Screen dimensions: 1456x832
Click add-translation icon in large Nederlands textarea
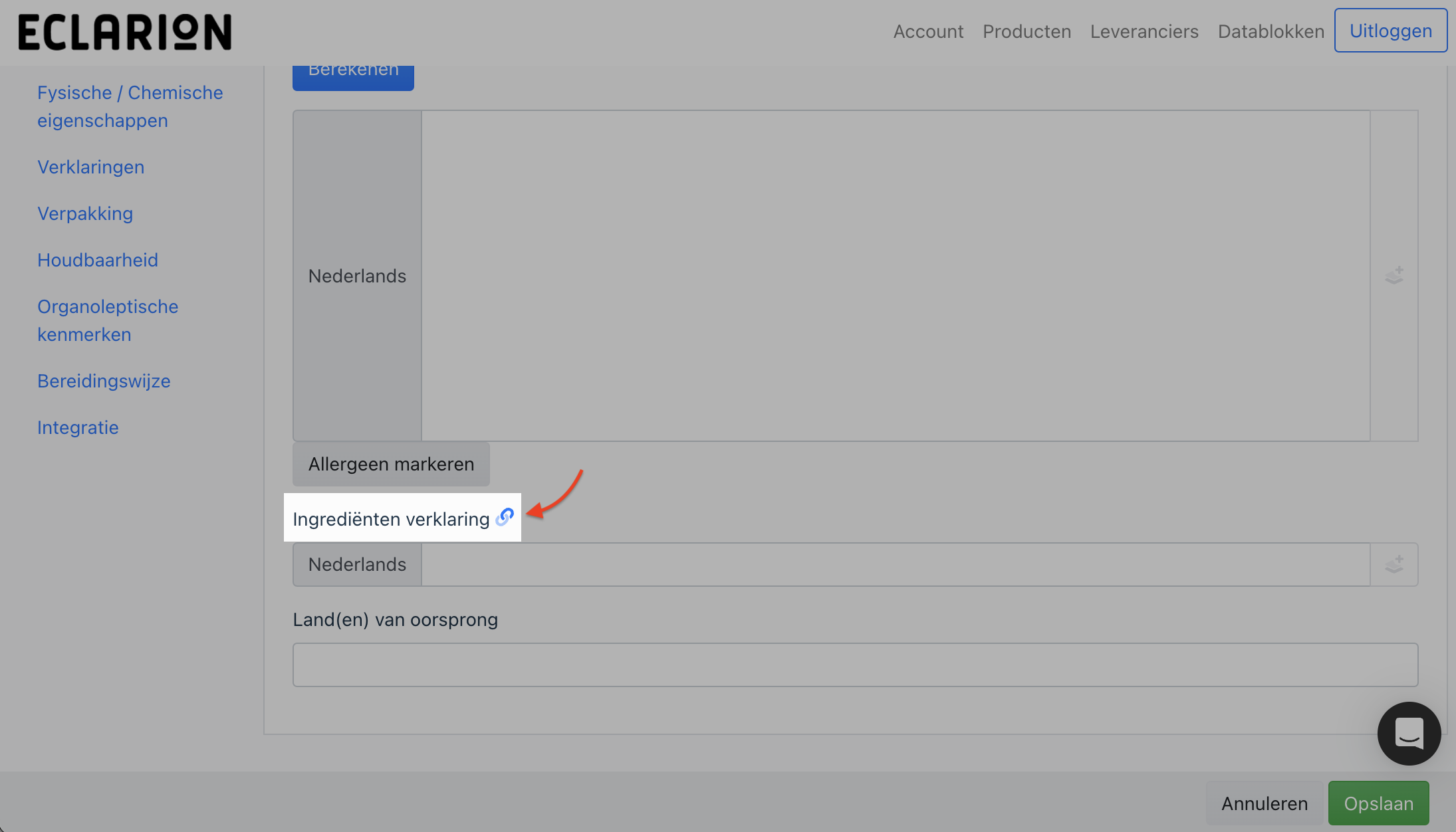click(1394, 275)
